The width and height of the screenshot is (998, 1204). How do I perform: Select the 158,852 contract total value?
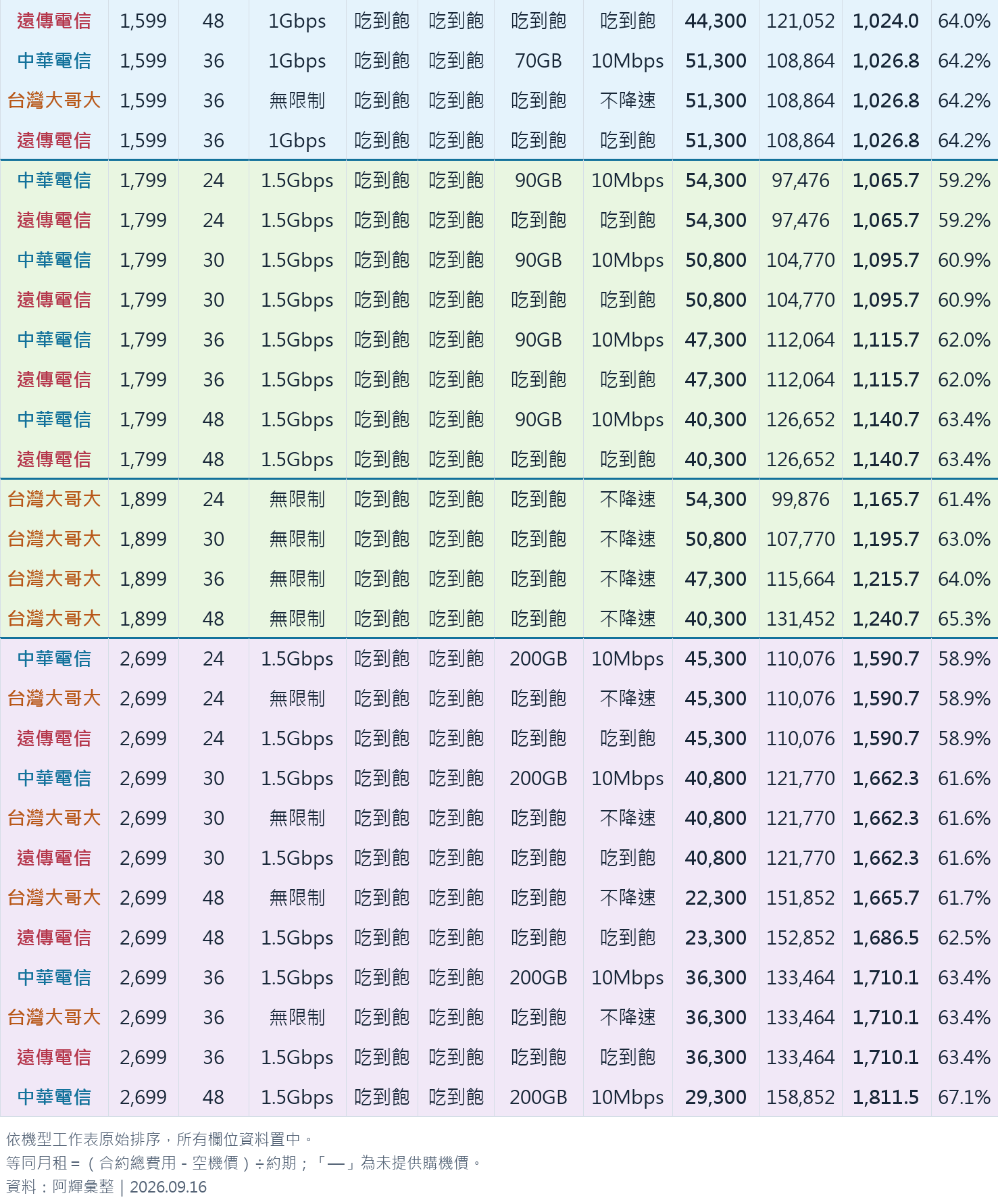(801, 1097)
